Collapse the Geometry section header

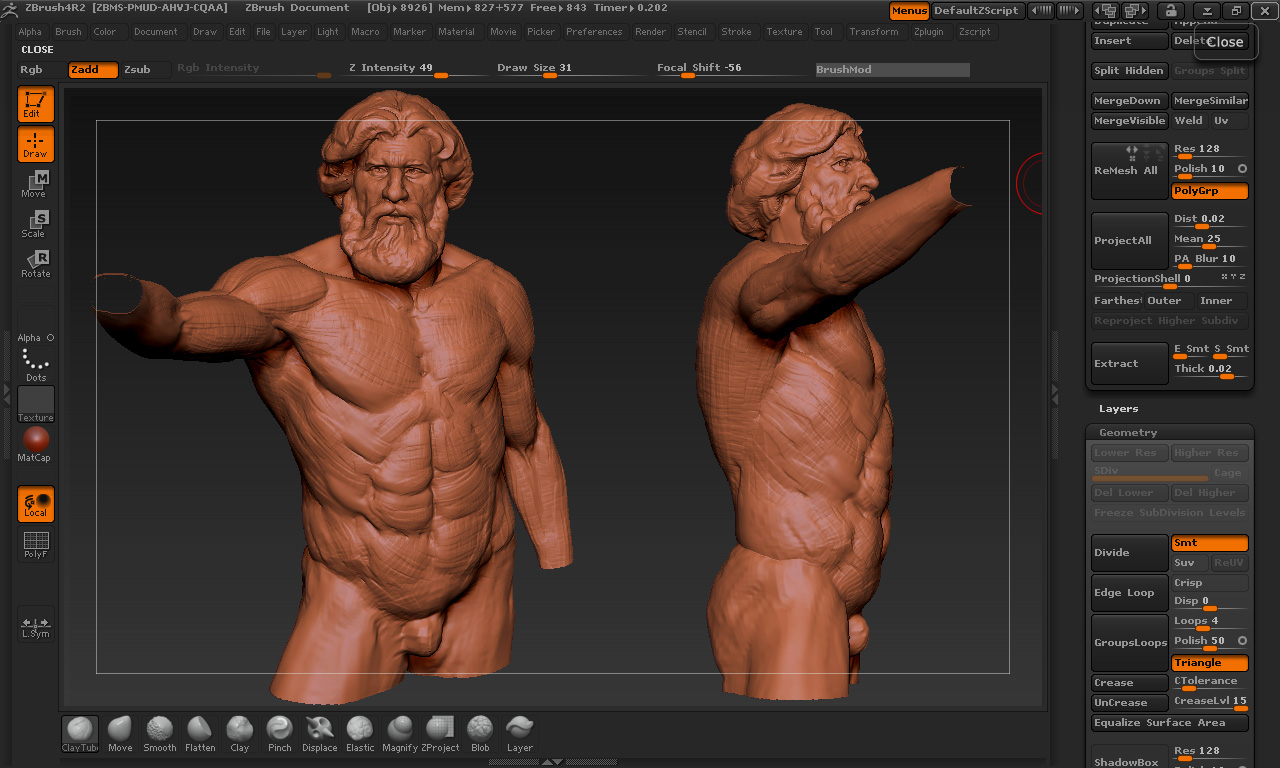[x=1128, y=433]
